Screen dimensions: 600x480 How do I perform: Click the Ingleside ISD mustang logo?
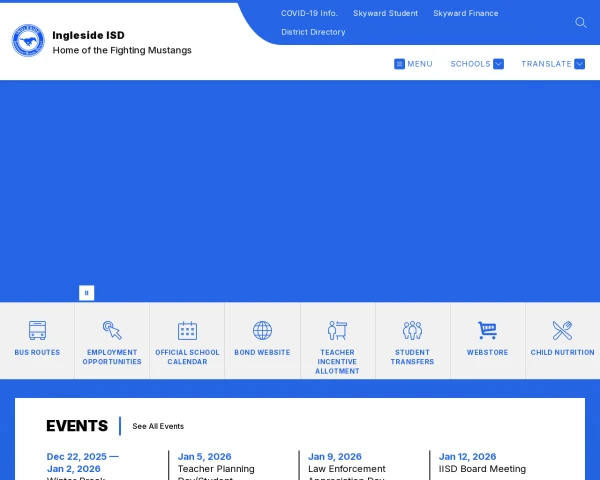(x=28, y=41)
